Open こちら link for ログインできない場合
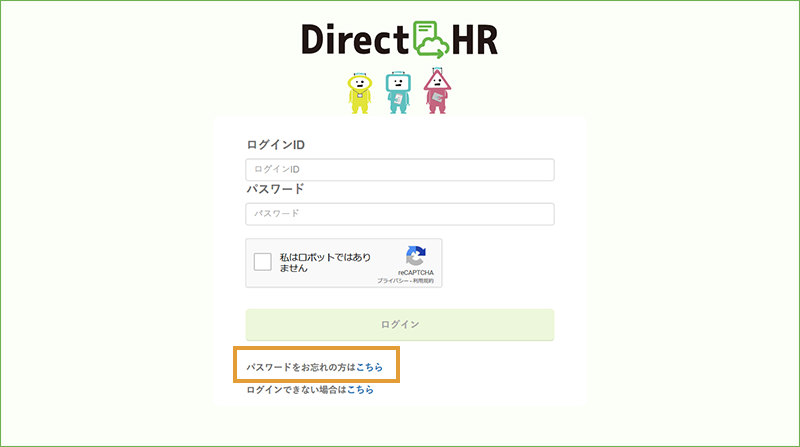Image resolution: width=800 pixels, height=447 pixels. click(360, 390)
